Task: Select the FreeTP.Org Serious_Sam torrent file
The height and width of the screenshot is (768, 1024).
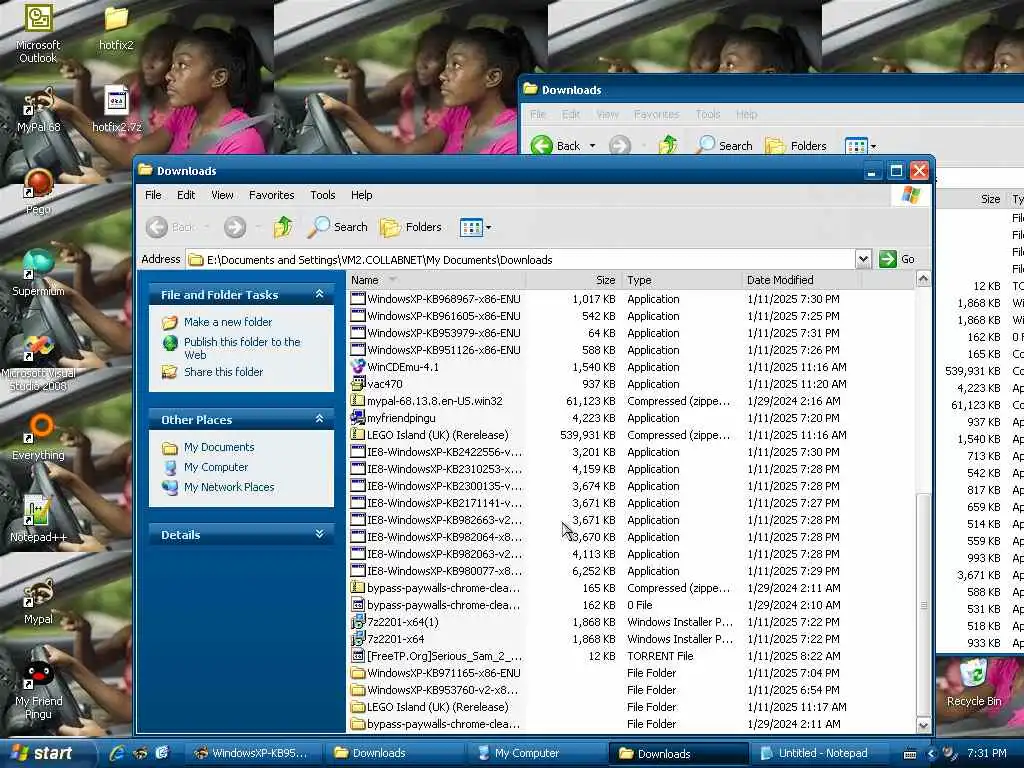Action: pyautogui.click(x=444, y=656)
